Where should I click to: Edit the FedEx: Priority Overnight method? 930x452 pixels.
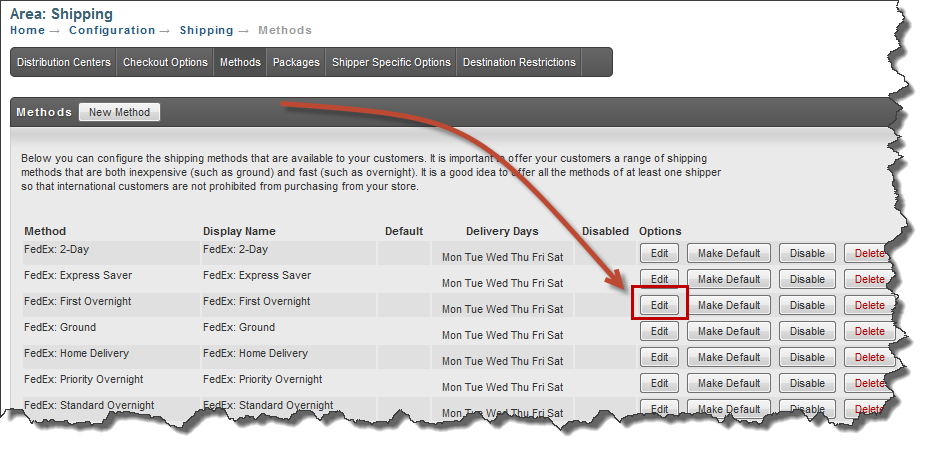pos(659,384)
